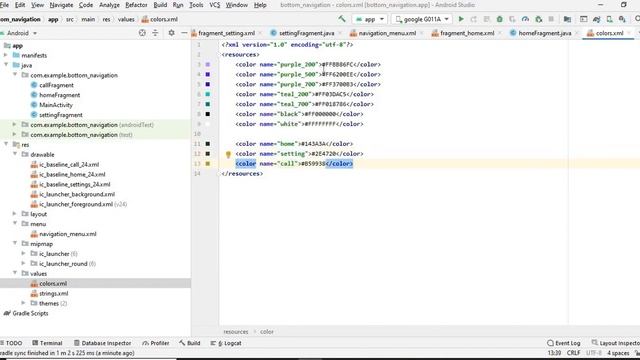Close the fragment_home.xml tab
640x360 pixels.
coord(500,33)
